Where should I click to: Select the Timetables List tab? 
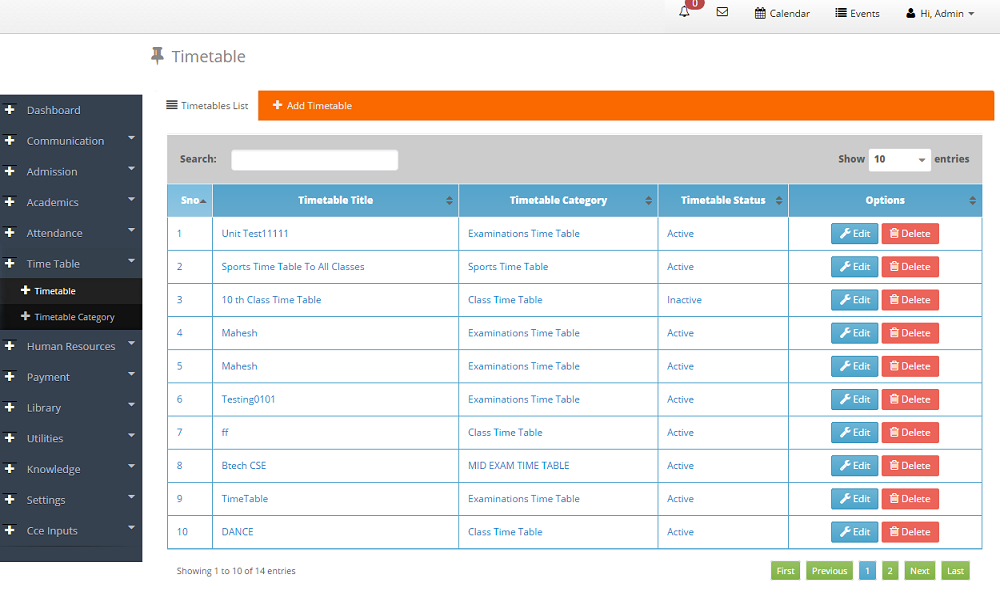[x=207, y=106]
